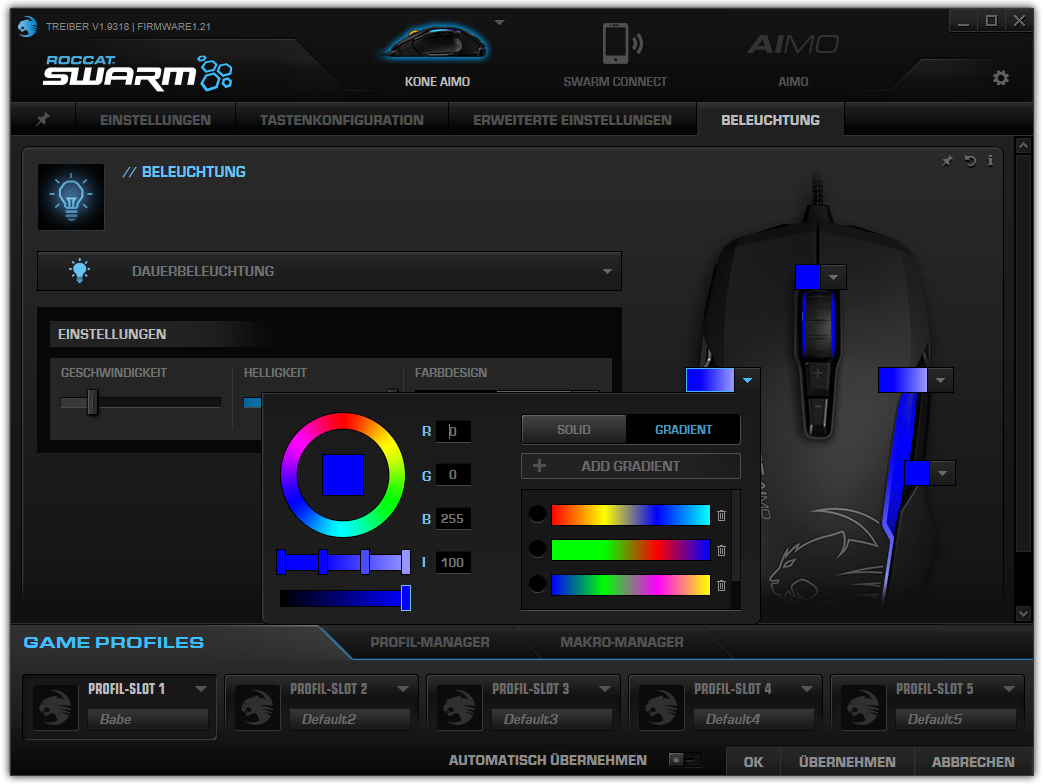Toggle Automatisch Übernehmen switch
Image resolution: width=1044 pixels, height=784 pixels.
click(x=685, y=761)
